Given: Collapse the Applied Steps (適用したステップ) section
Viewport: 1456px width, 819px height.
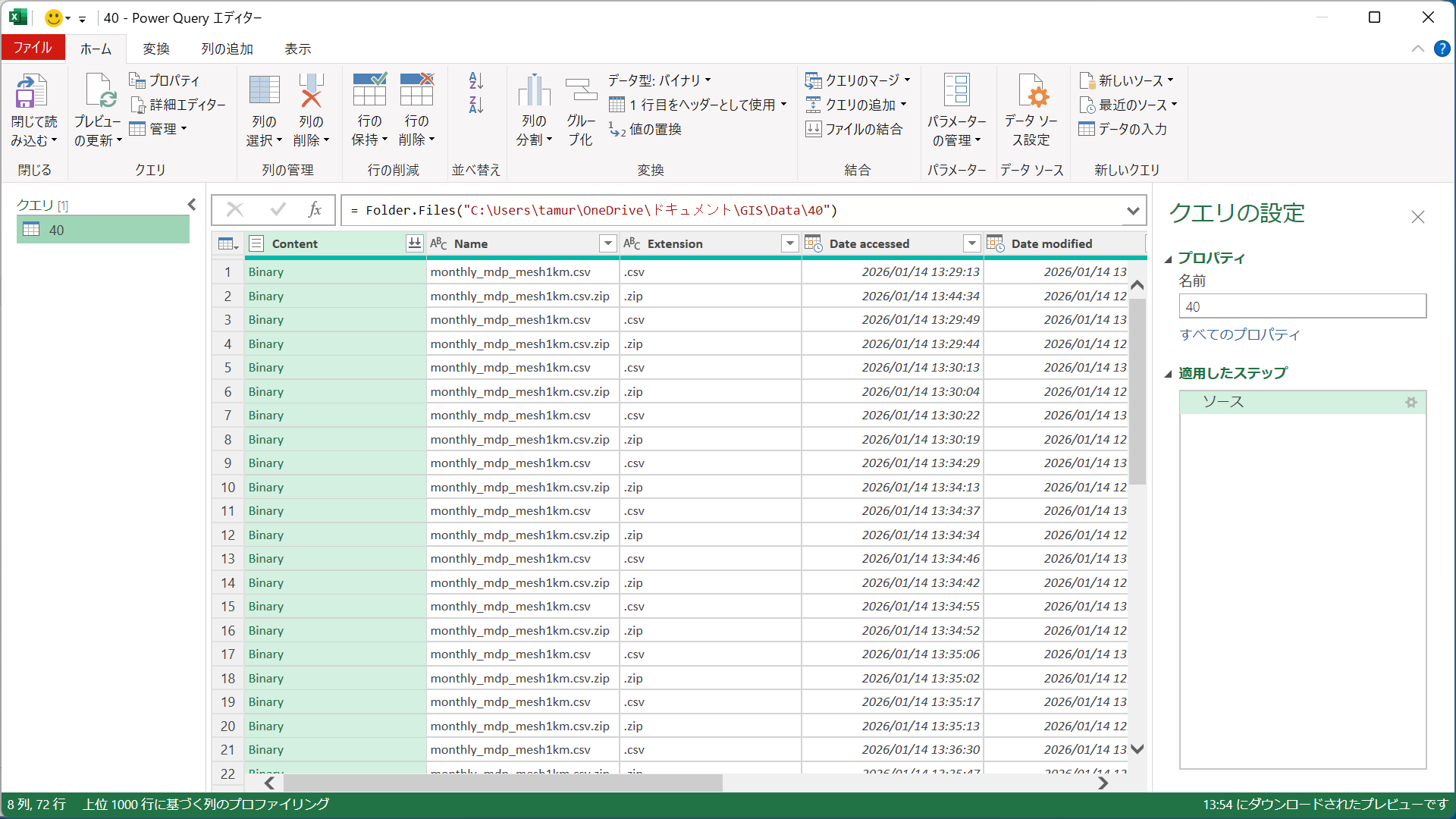Looking at the screenshot, I should [x=1169, y=374].
